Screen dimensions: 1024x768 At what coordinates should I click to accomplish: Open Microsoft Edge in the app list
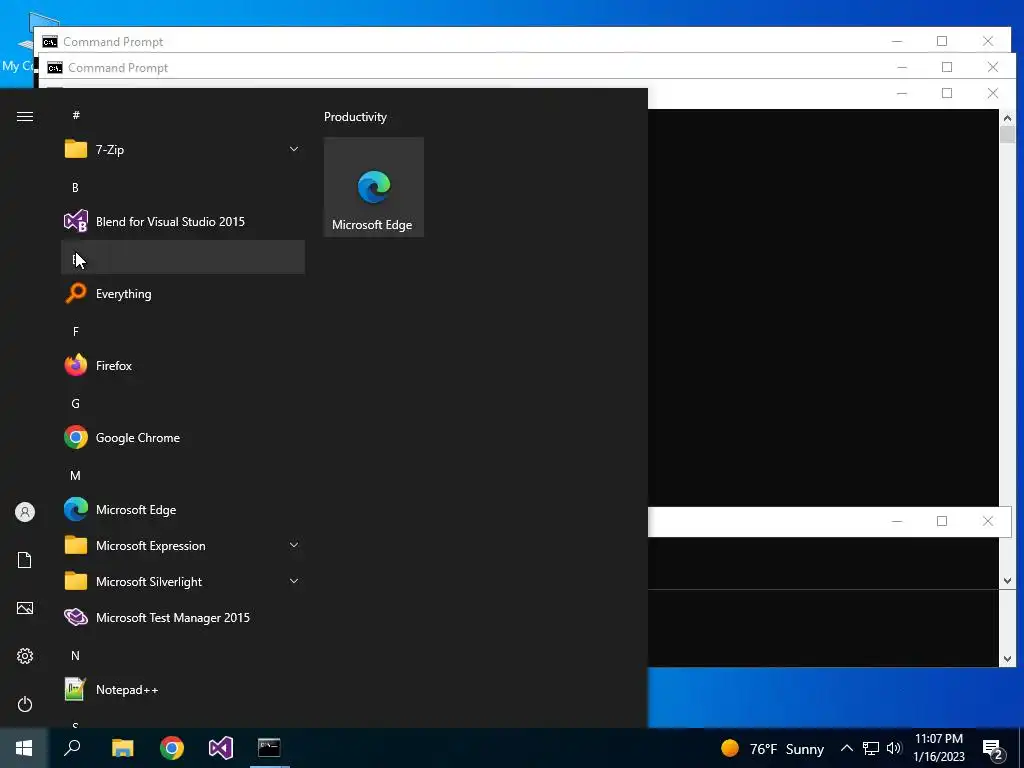point(183,509)
